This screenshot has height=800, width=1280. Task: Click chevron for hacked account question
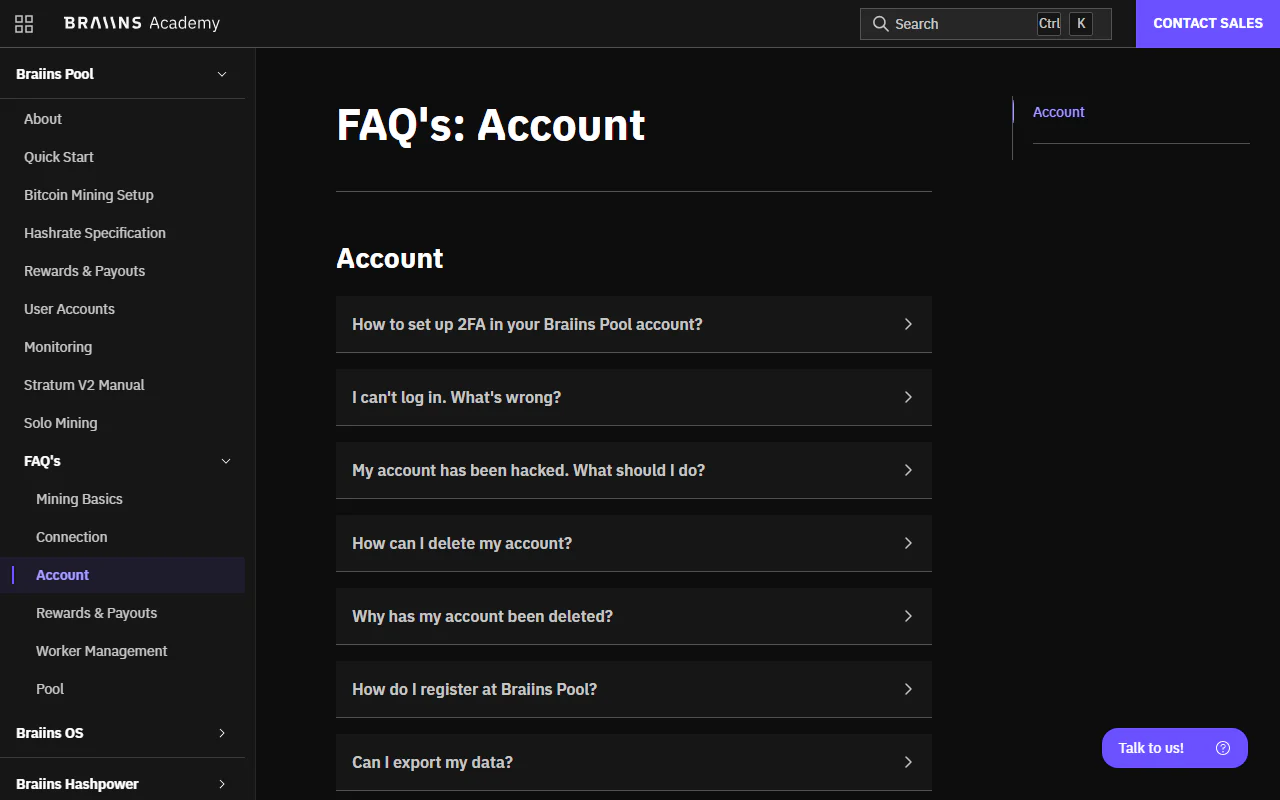(908, 470)
